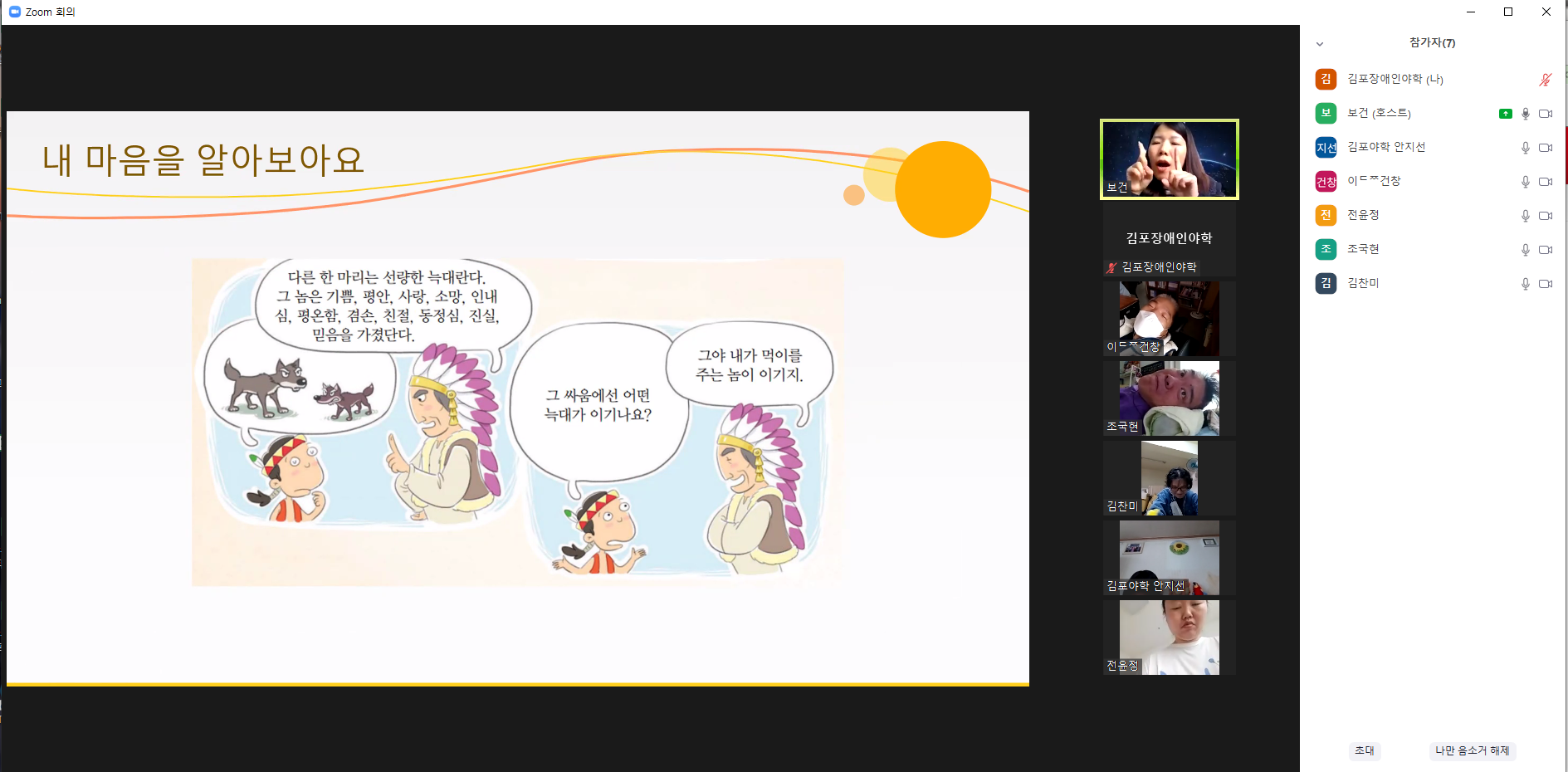1568x772 pixels.
Task: Collapse the 참가자(7) panel with the chevron
Action: (x=1320, y=44)
